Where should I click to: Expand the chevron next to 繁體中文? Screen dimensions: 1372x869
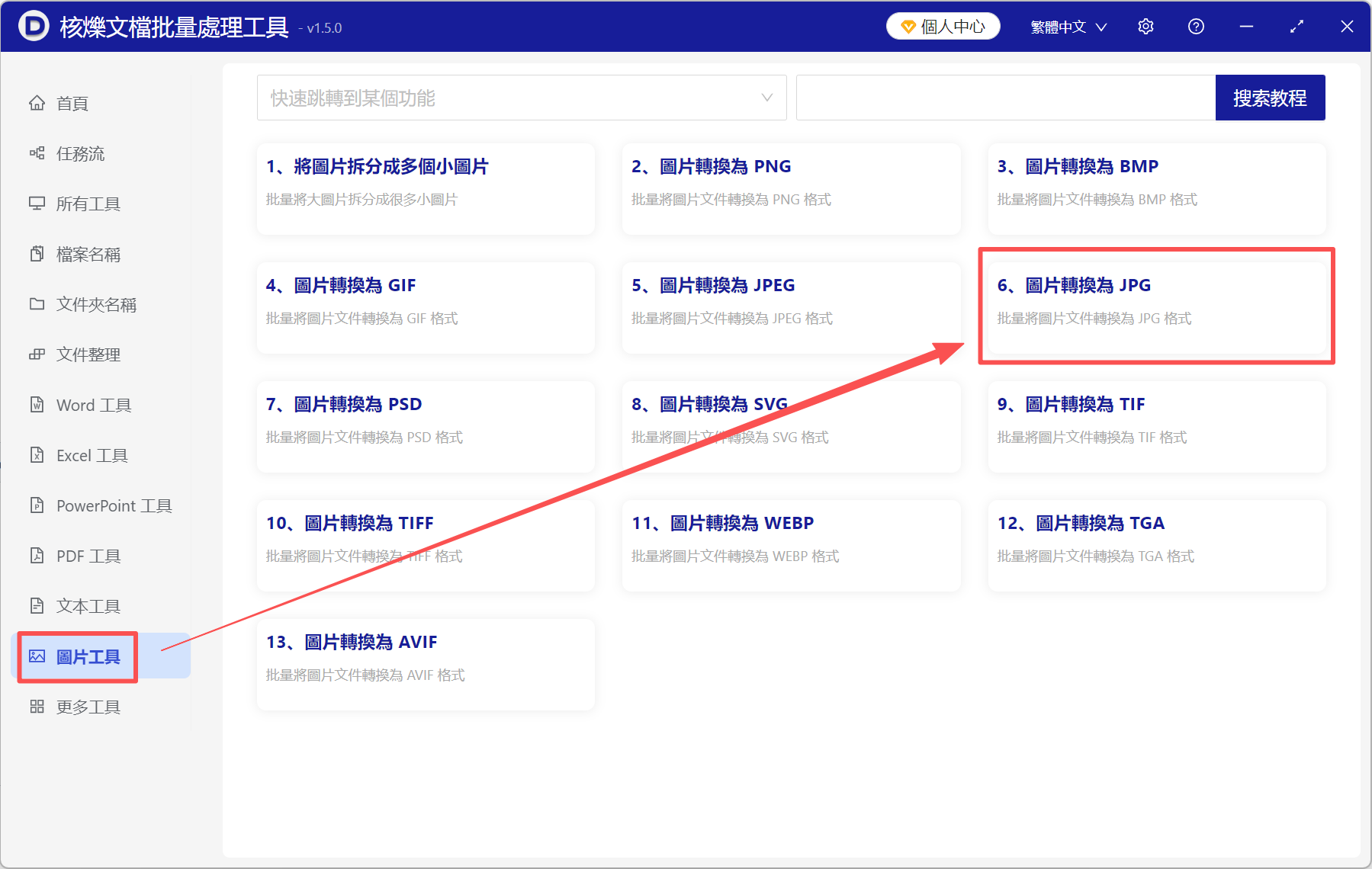(1101, 27)
